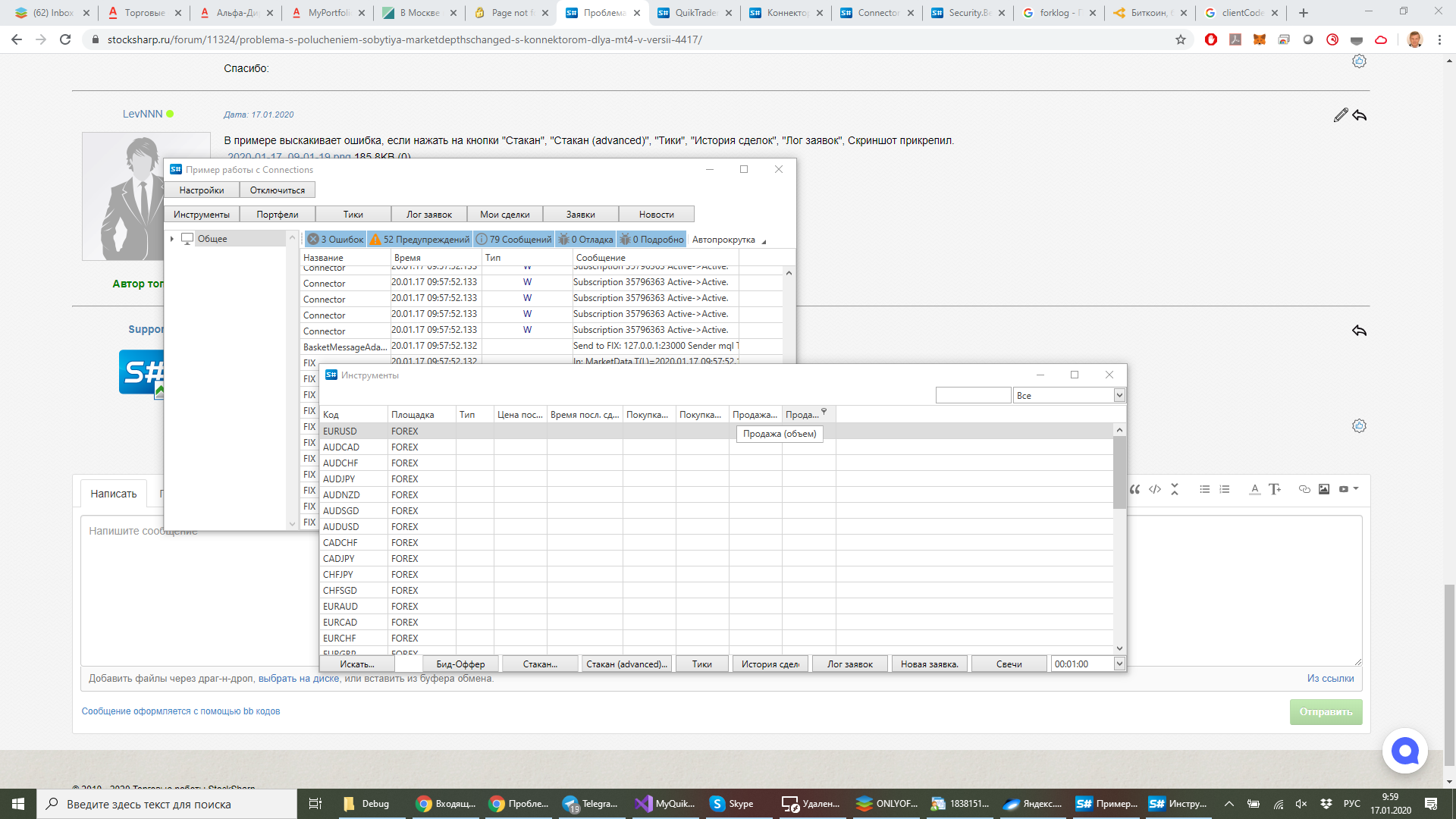The width and height of the screenshot is (1456, 819).
Task: Insert an image with the picture icon
Action: click(x=1324, y=489)
